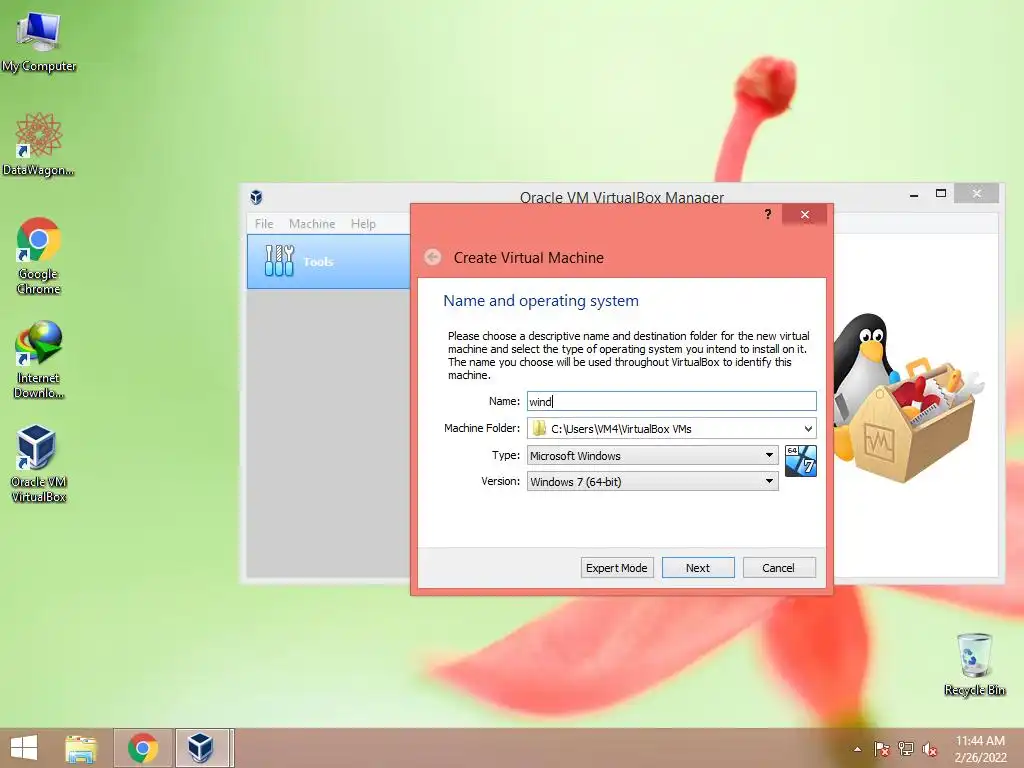Click into the Name text field
The width and height of the screenshot is (1024, 768).
click(671, 401)
